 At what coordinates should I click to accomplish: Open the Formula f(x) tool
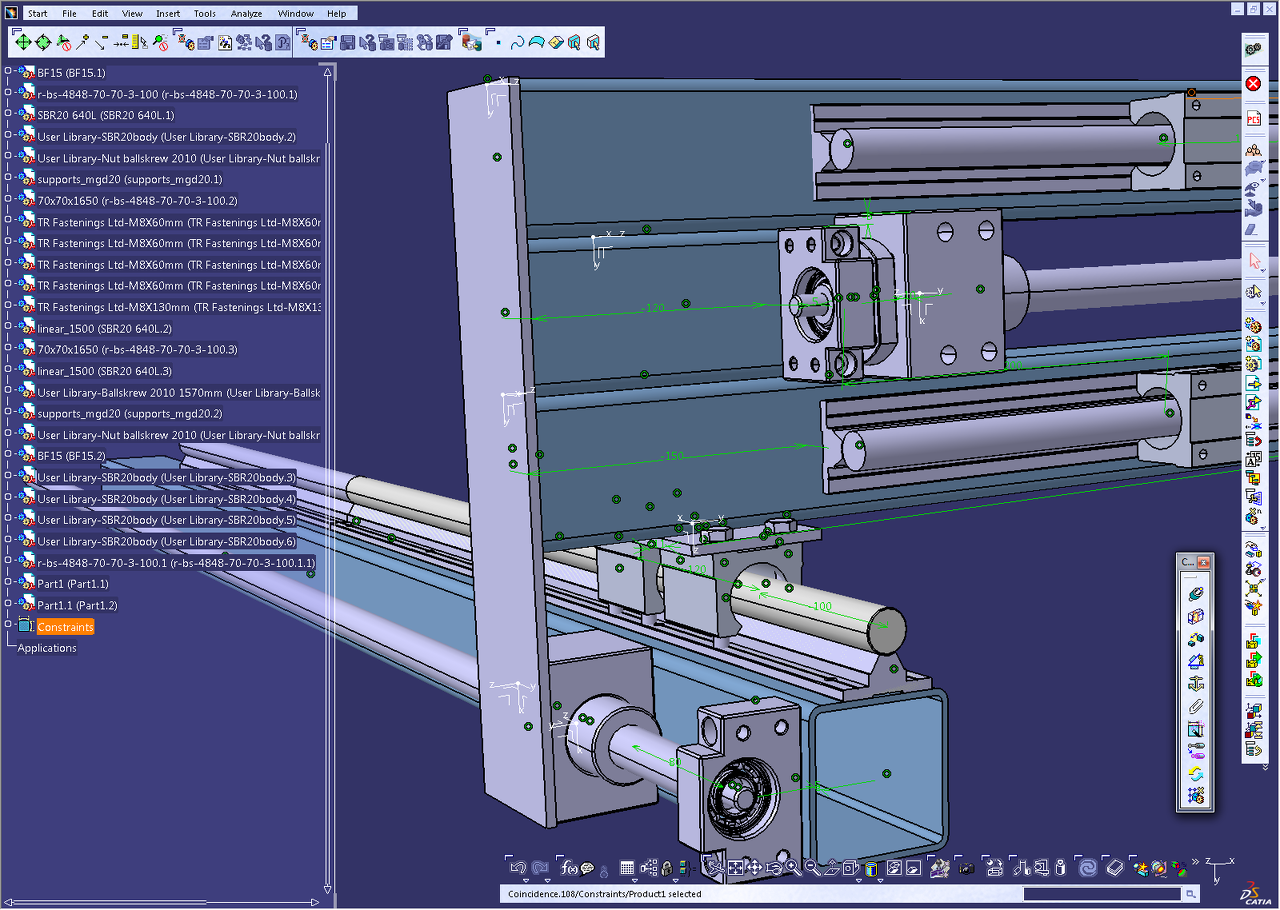tap(569, 867)
